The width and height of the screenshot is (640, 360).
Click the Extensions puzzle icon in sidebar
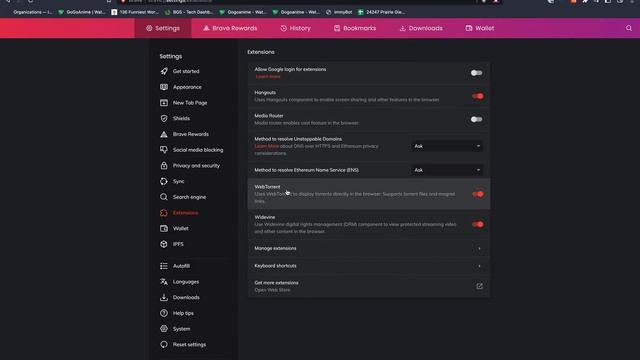click(x=164, y=213)
